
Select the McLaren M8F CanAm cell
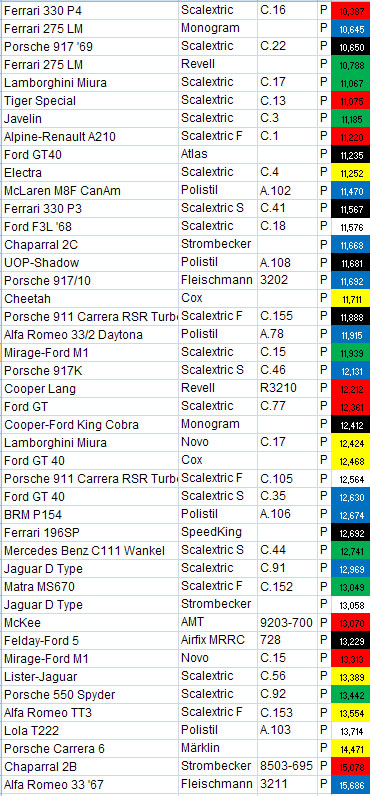pyautogui.click(x=90, y=191)
